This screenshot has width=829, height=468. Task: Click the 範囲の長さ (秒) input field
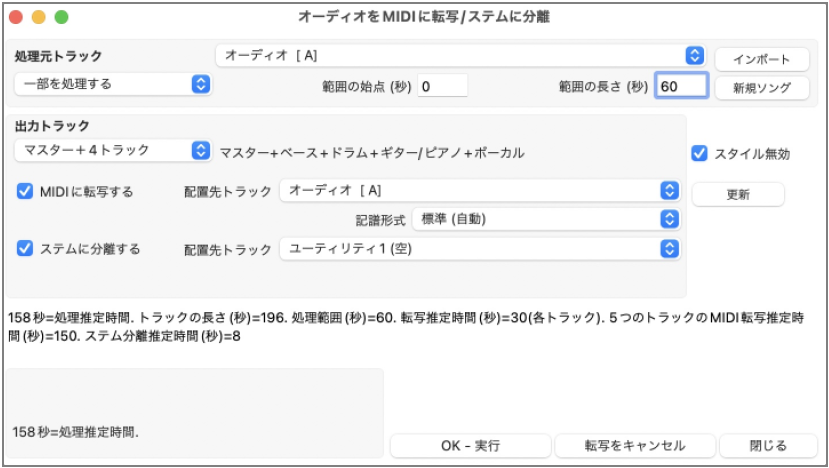[x=681, y=86]
